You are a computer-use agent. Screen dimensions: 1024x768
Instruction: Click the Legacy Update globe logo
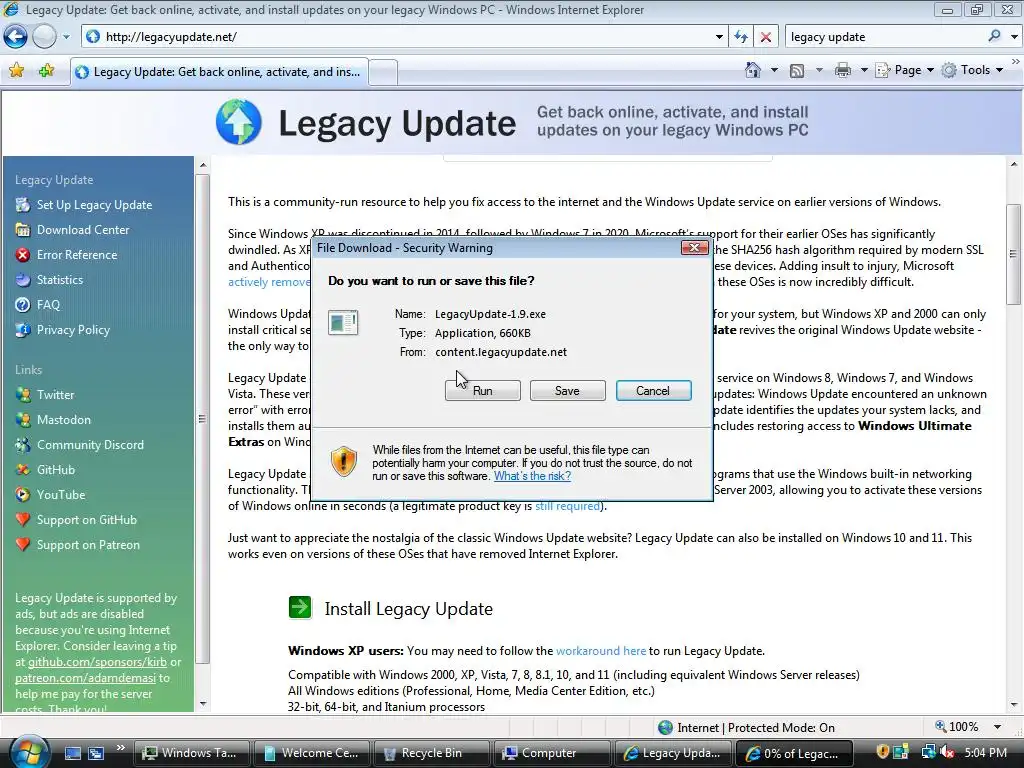point(238,122)
